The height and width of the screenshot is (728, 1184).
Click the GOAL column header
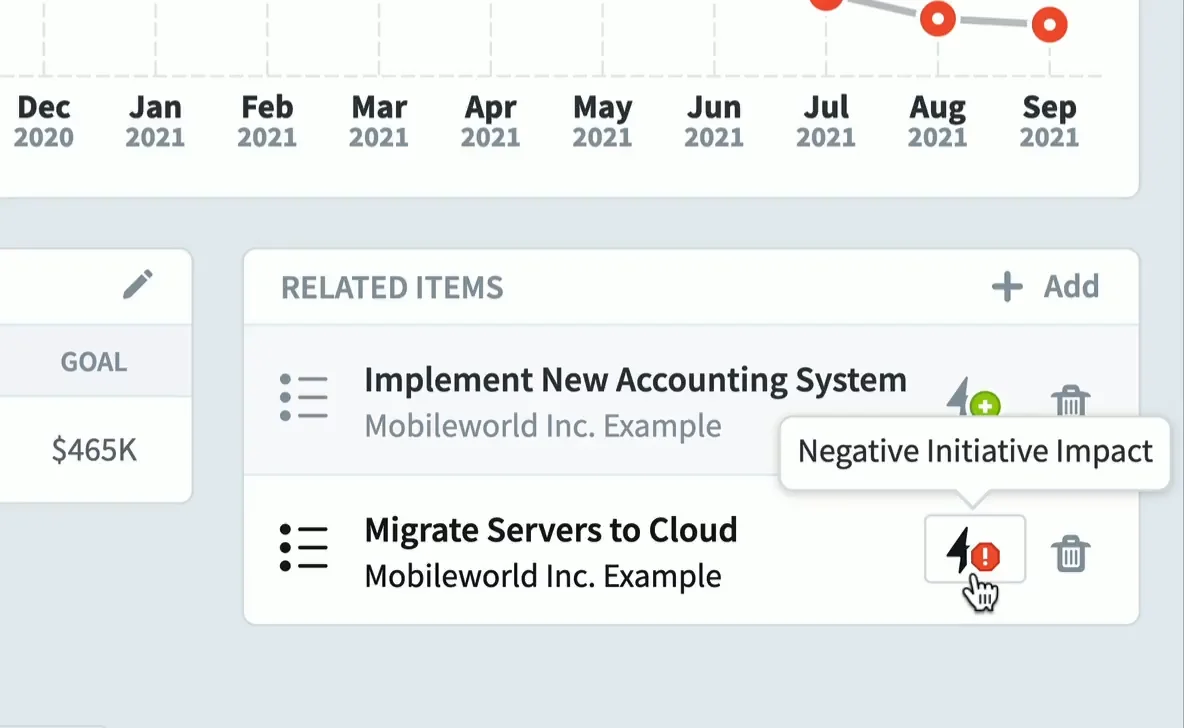(x=94, y=361)
